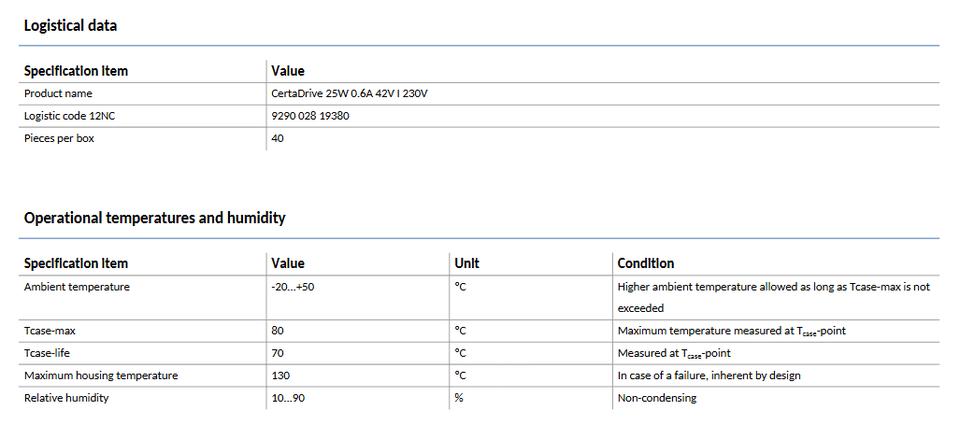Select the percent unit for Relative humidity
Image resolution: width=960 pixels, height=439 pixels.
pos(460,398)
